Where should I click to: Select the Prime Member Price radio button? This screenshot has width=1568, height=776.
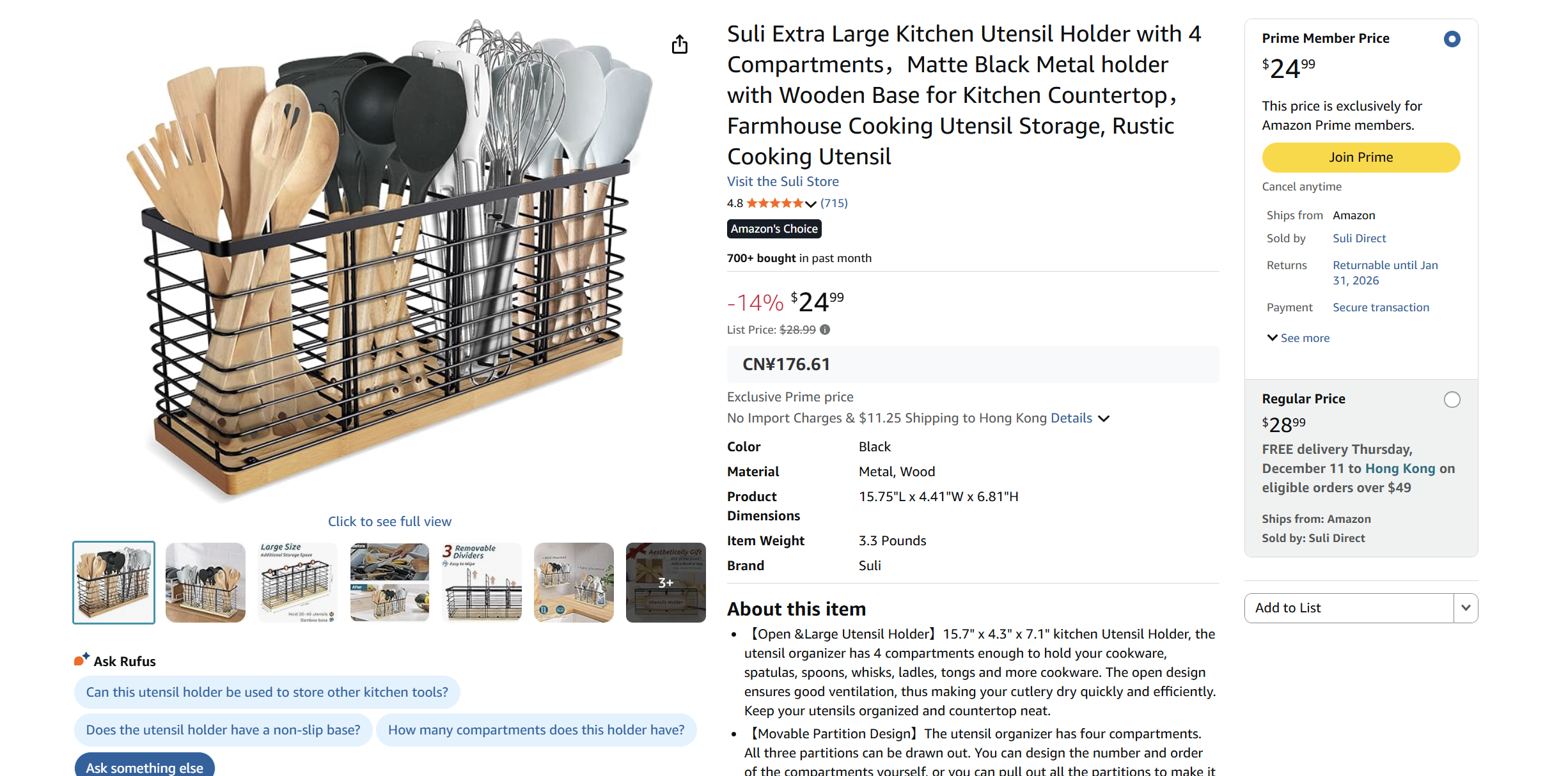pos(1452,38)
